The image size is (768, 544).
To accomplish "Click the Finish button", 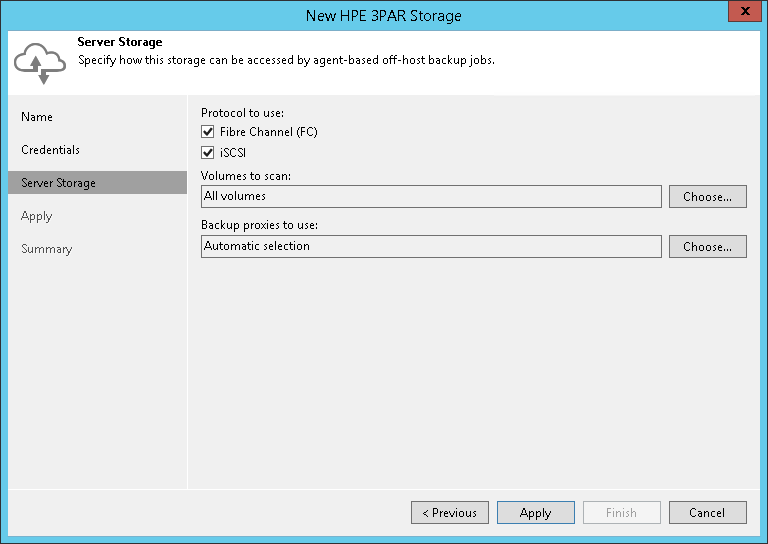I will pyautogui.click(x=621, y=513).
